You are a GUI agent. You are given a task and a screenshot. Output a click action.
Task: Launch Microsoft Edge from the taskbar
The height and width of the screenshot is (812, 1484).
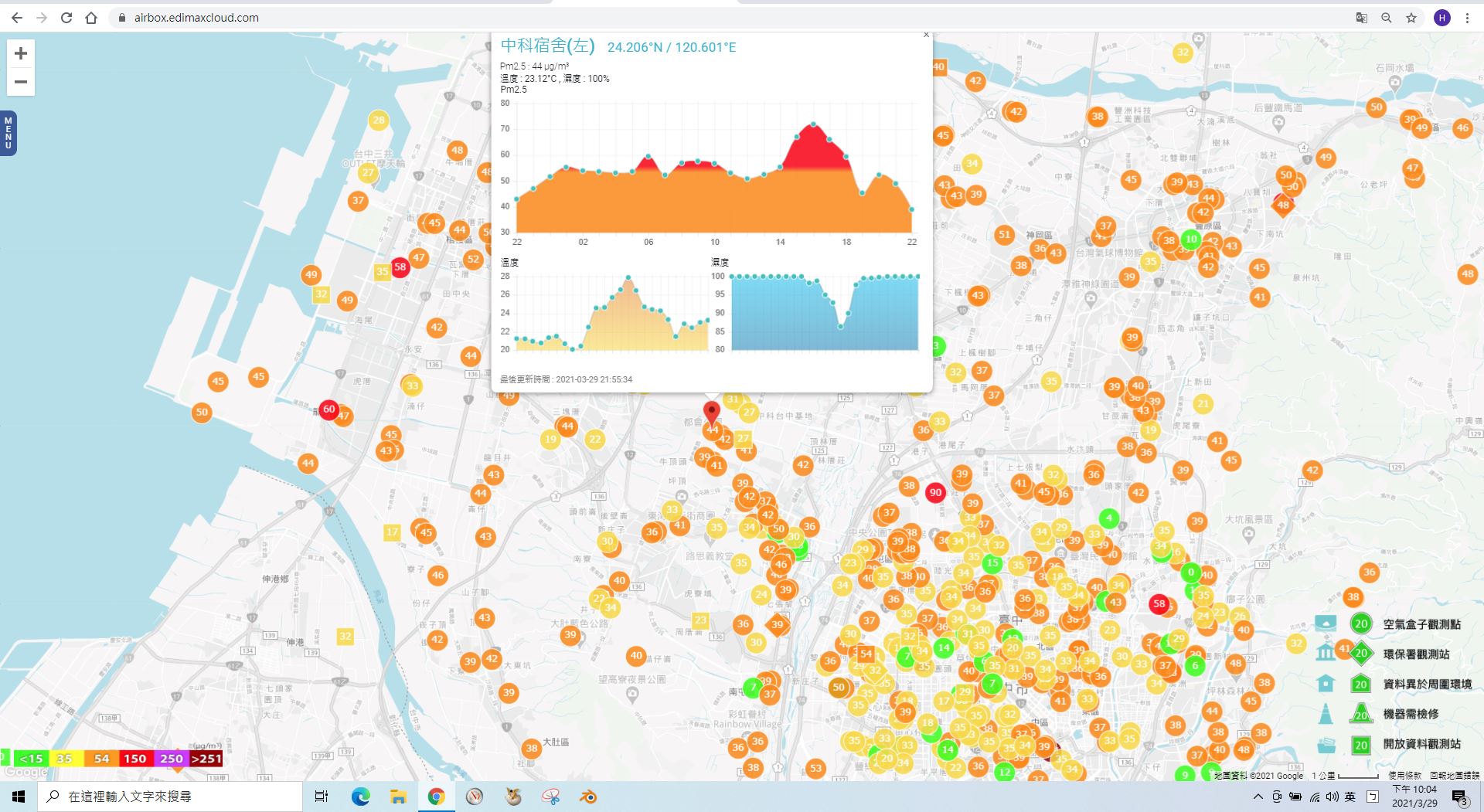360,797
